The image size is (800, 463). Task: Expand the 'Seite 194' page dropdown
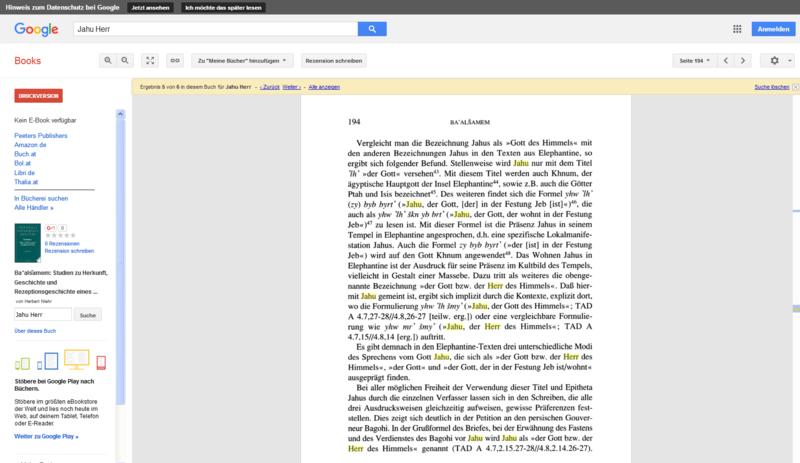click(x=695, y=61)
